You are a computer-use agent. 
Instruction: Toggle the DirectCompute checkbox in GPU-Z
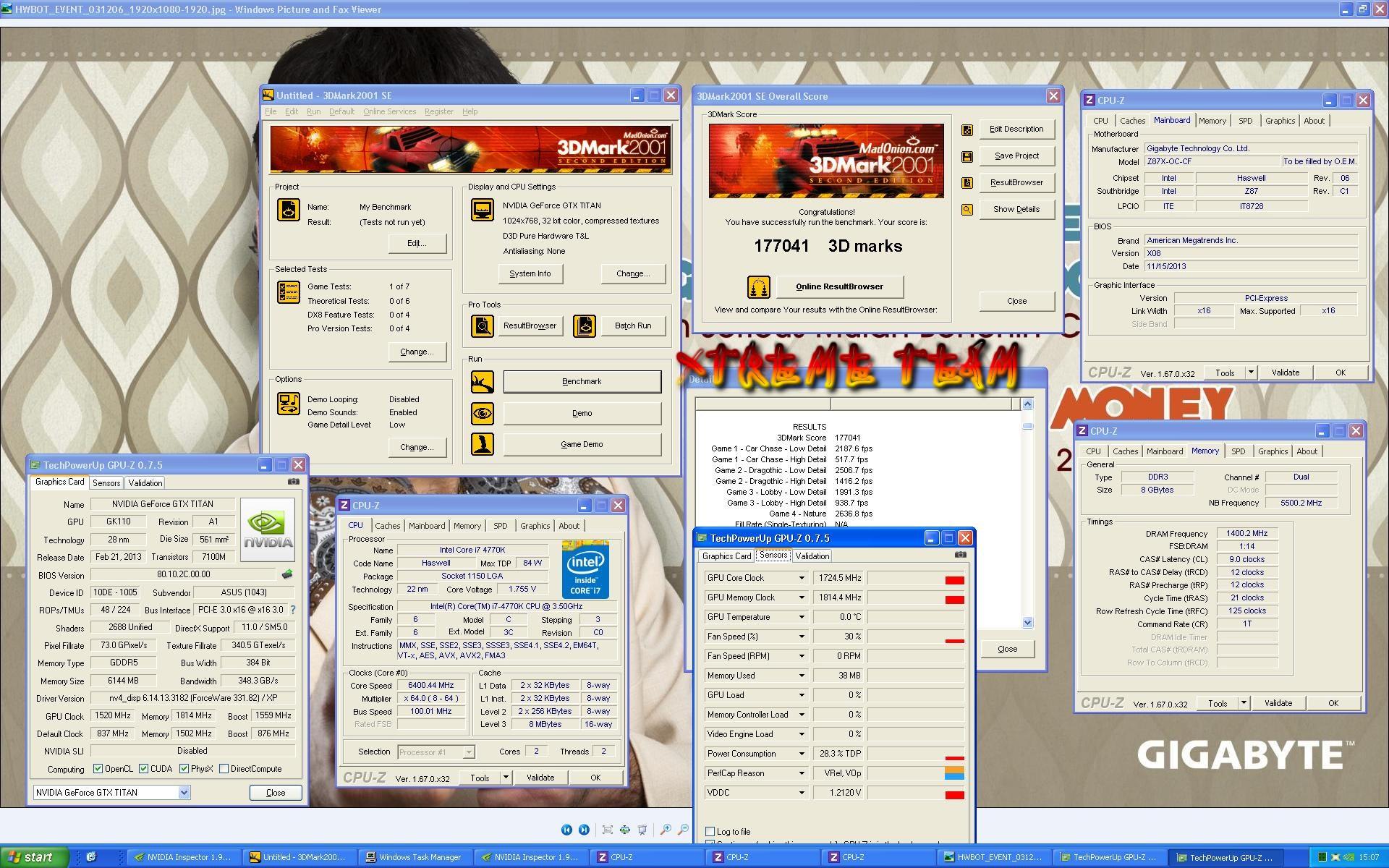click(x=224, y=768)
